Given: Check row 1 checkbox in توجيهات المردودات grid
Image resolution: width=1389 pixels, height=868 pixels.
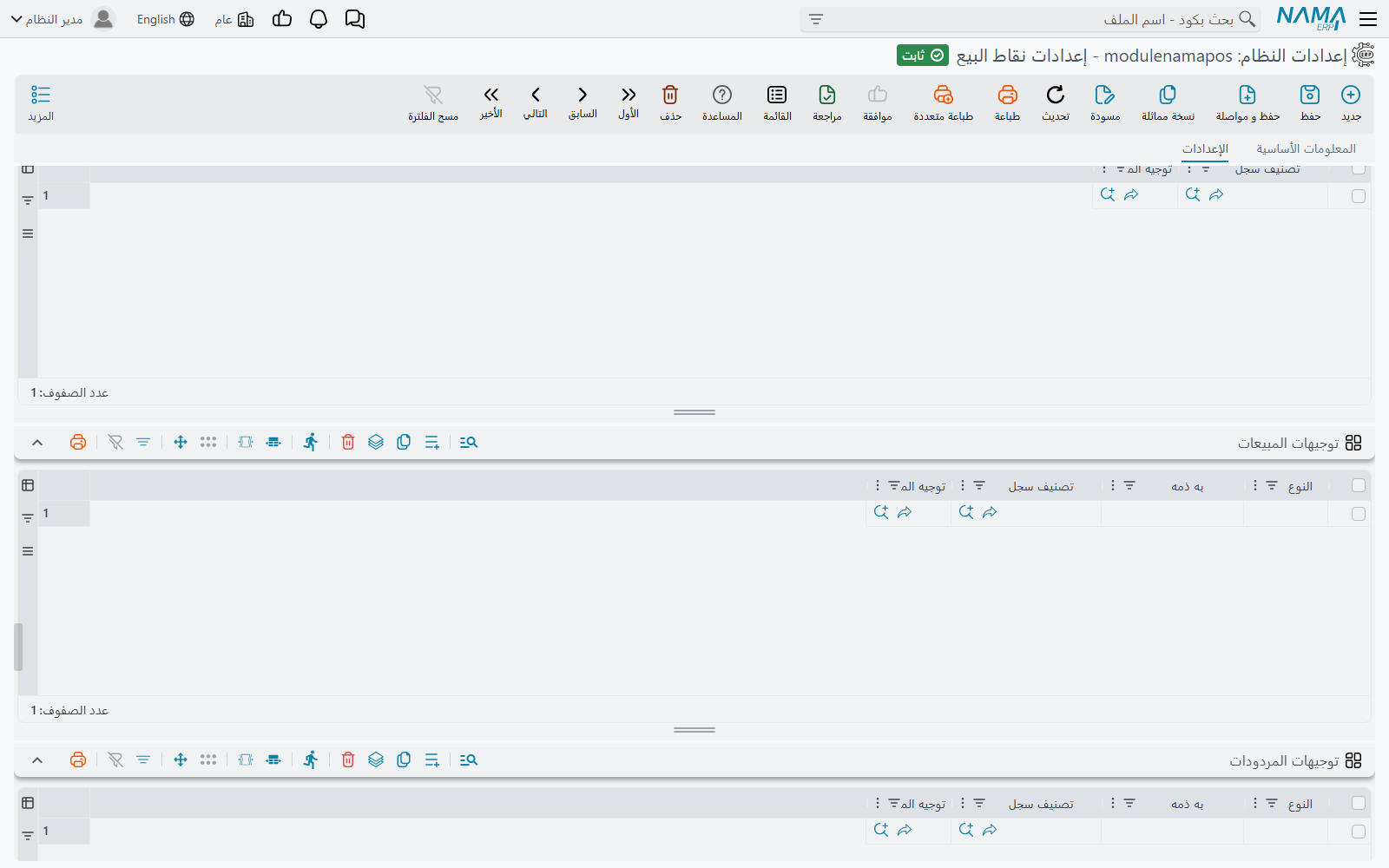Looking at the screenshot, I should tap(1359, 832).
